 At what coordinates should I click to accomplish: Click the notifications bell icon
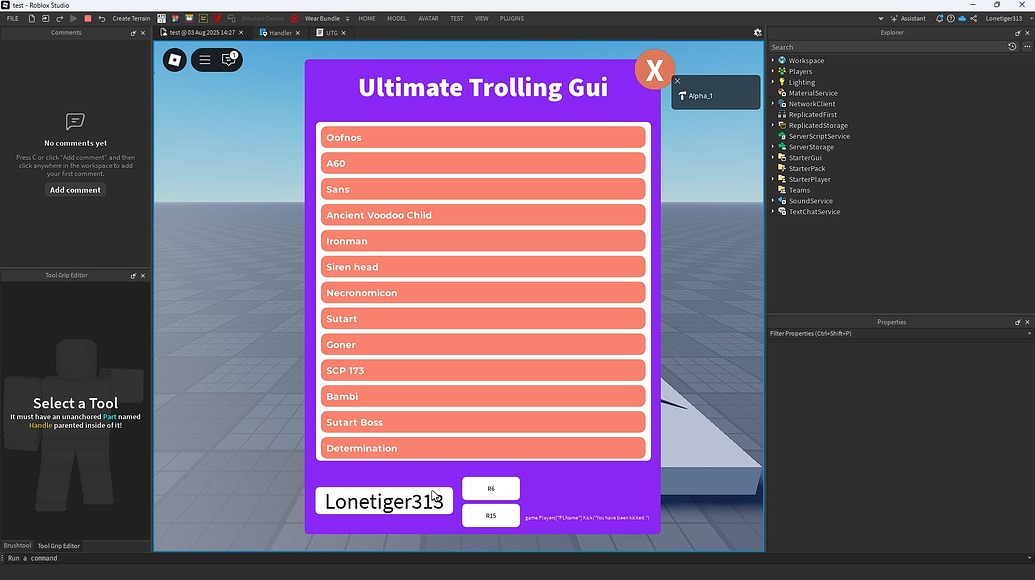(x=939, y=18)
